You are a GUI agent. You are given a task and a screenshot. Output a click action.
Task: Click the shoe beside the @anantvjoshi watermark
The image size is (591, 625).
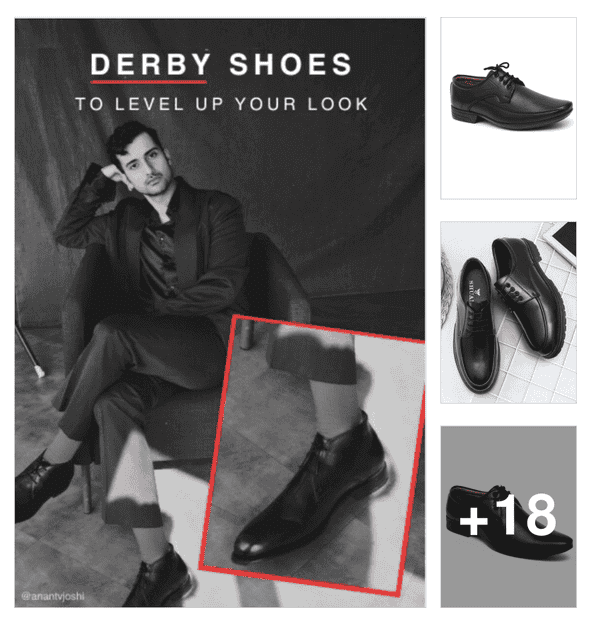(159, 580)
